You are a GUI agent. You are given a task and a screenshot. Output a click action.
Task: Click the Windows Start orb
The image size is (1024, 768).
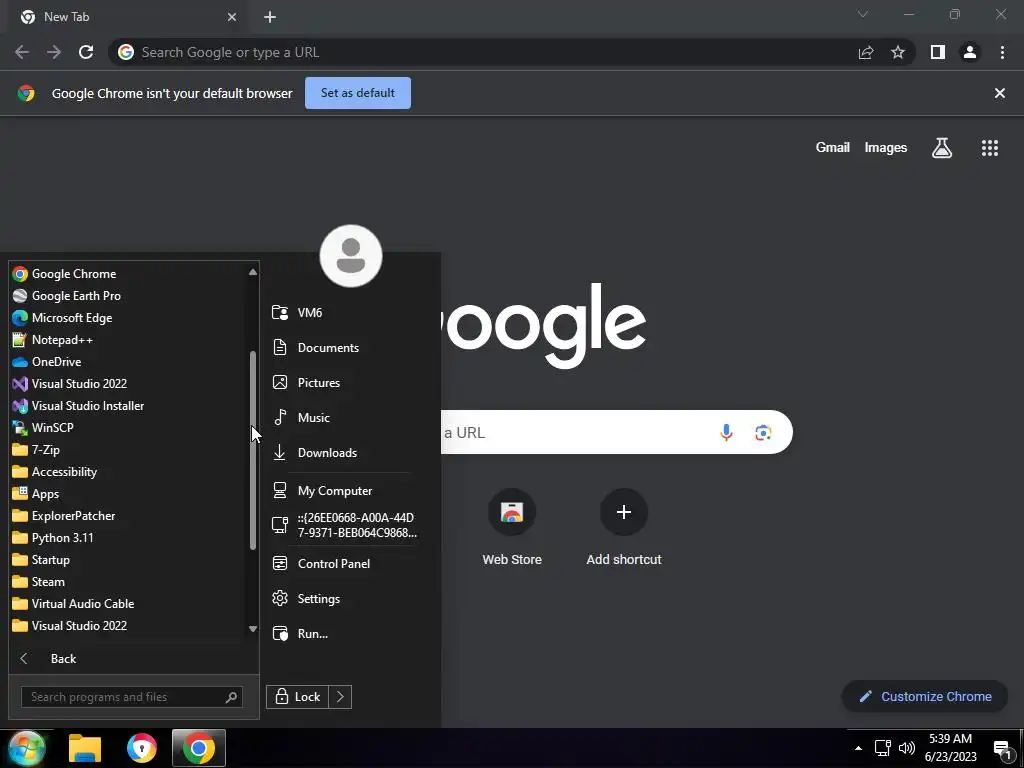coord(26,748)
